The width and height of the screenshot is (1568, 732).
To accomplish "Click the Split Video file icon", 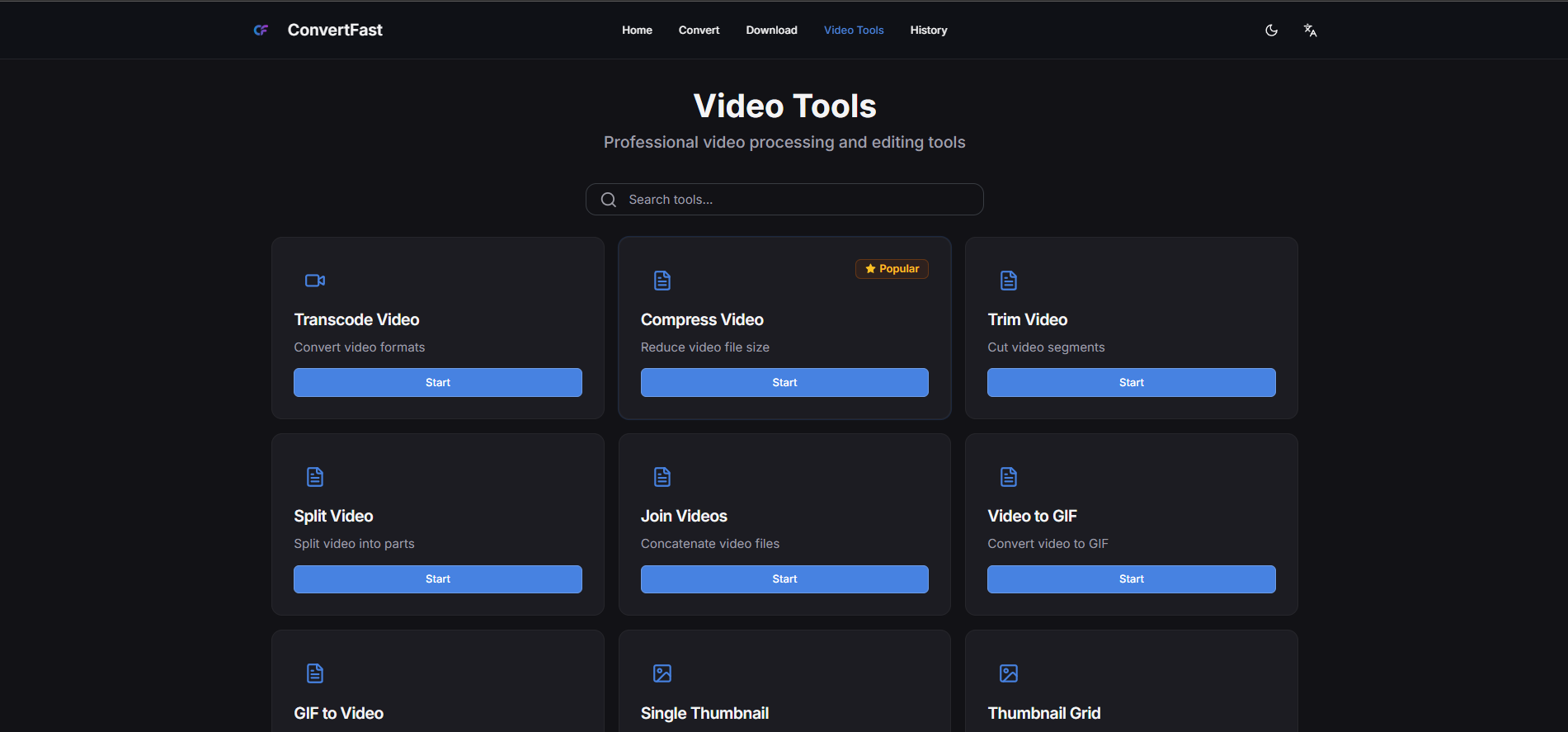I will click(x=315, y=477).
